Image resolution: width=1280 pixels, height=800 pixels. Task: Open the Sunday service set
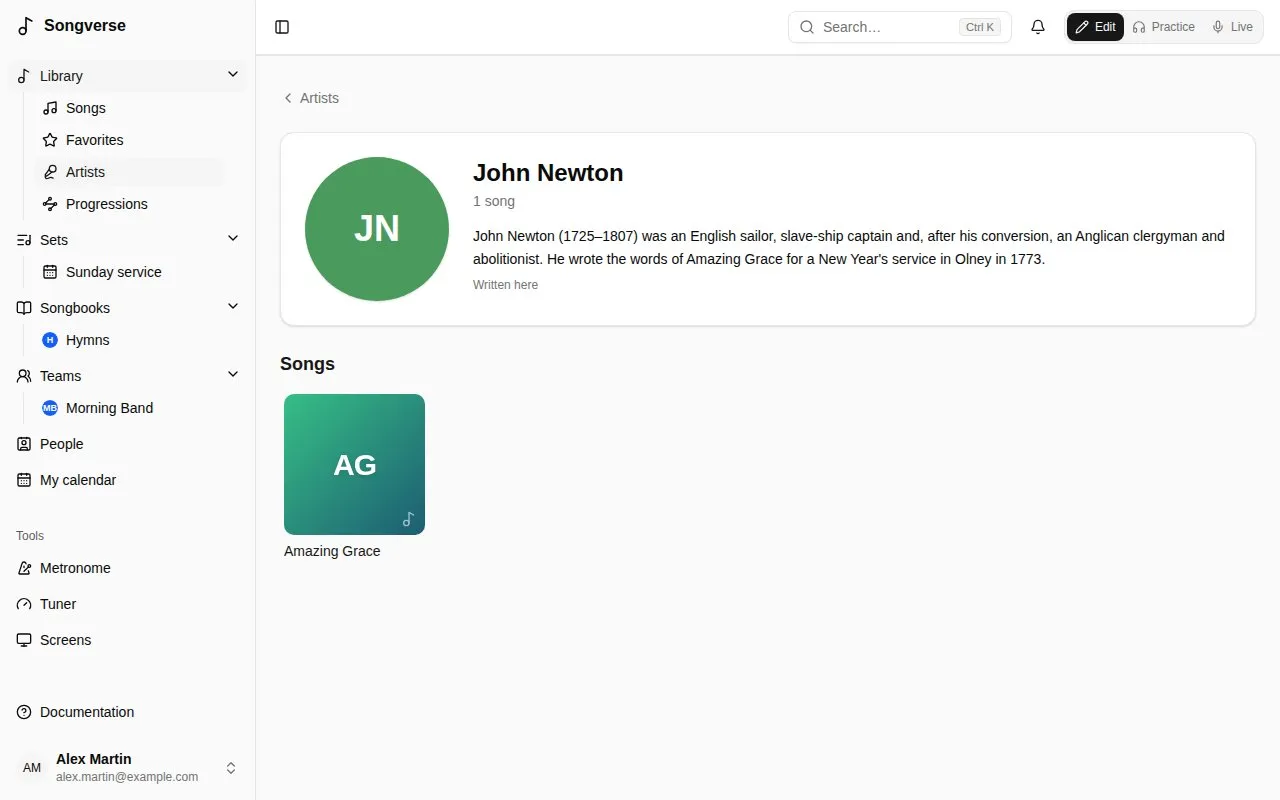(x=129, y=272)
